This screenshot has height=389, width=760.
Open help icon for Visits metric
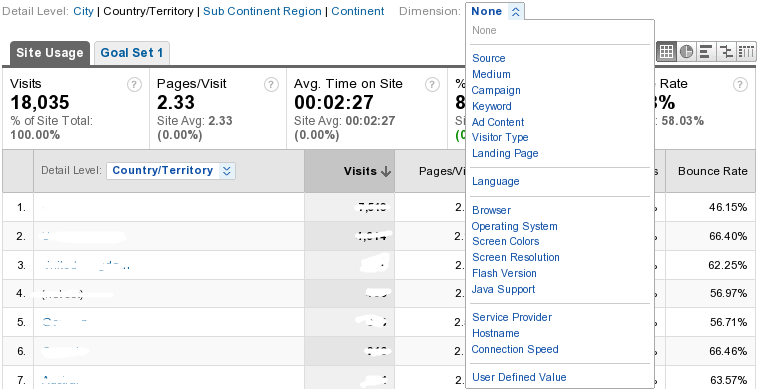(x=134, y=85)
